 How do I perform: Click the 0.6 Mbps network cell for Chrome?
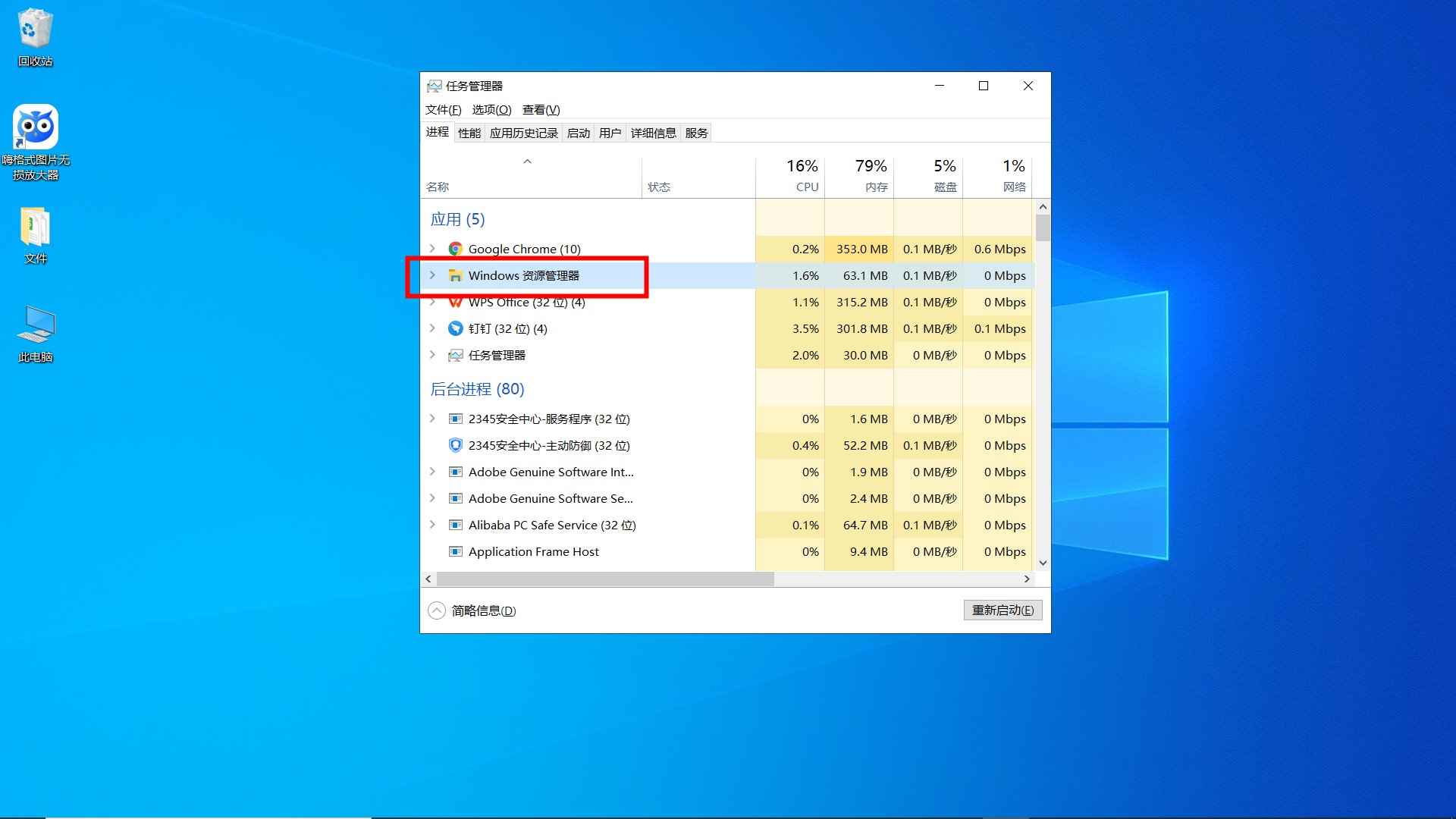(997, 249)
